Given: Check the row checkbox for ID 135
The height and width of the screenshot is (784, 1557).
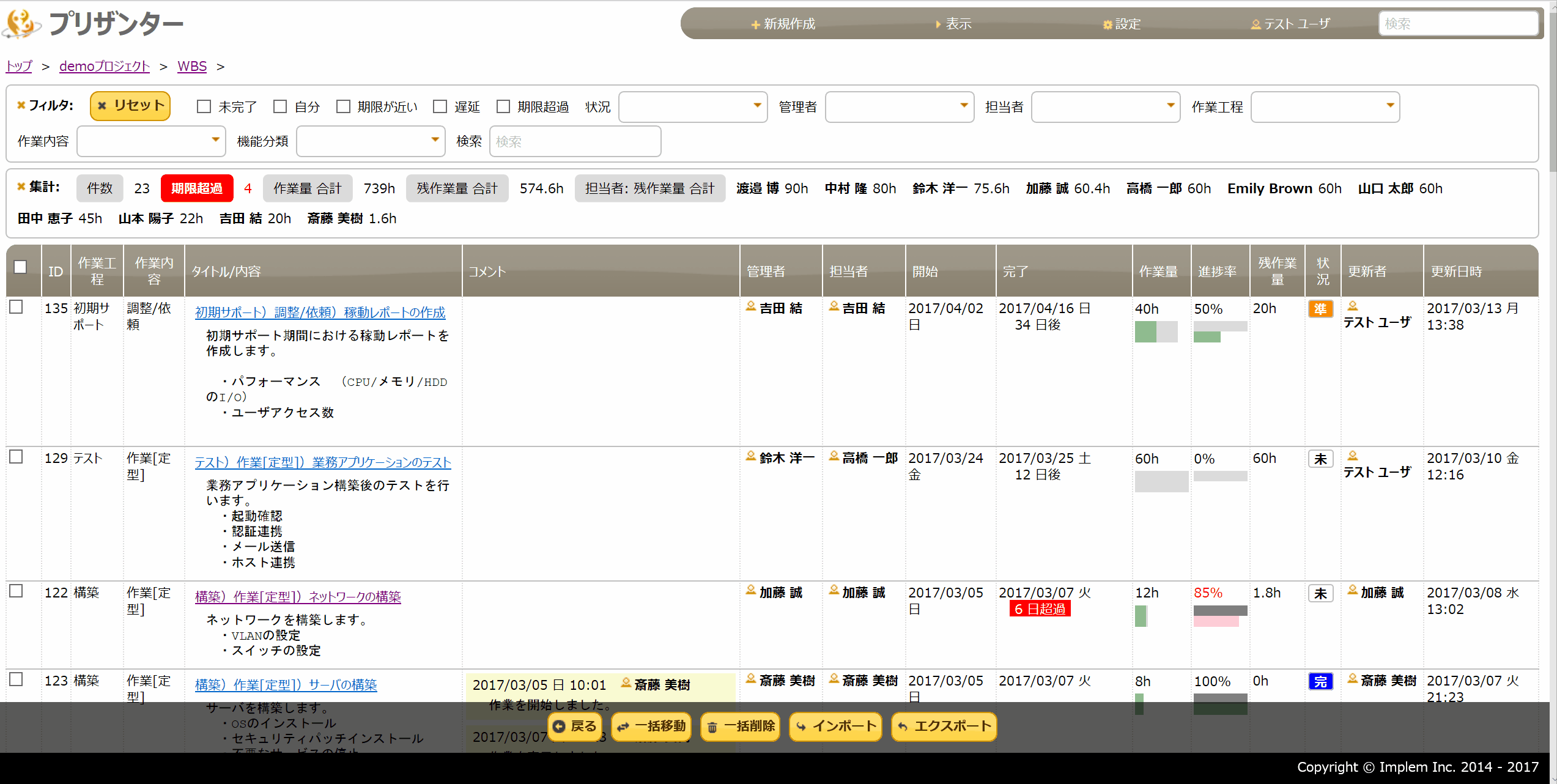Looking at the screenshot, I should click(x=17, y=307).
